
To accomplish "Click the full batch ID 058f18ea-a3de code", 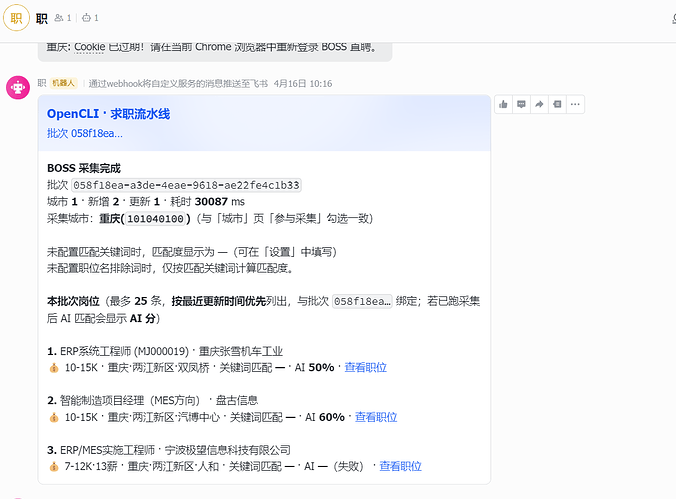I will point(186,185).
